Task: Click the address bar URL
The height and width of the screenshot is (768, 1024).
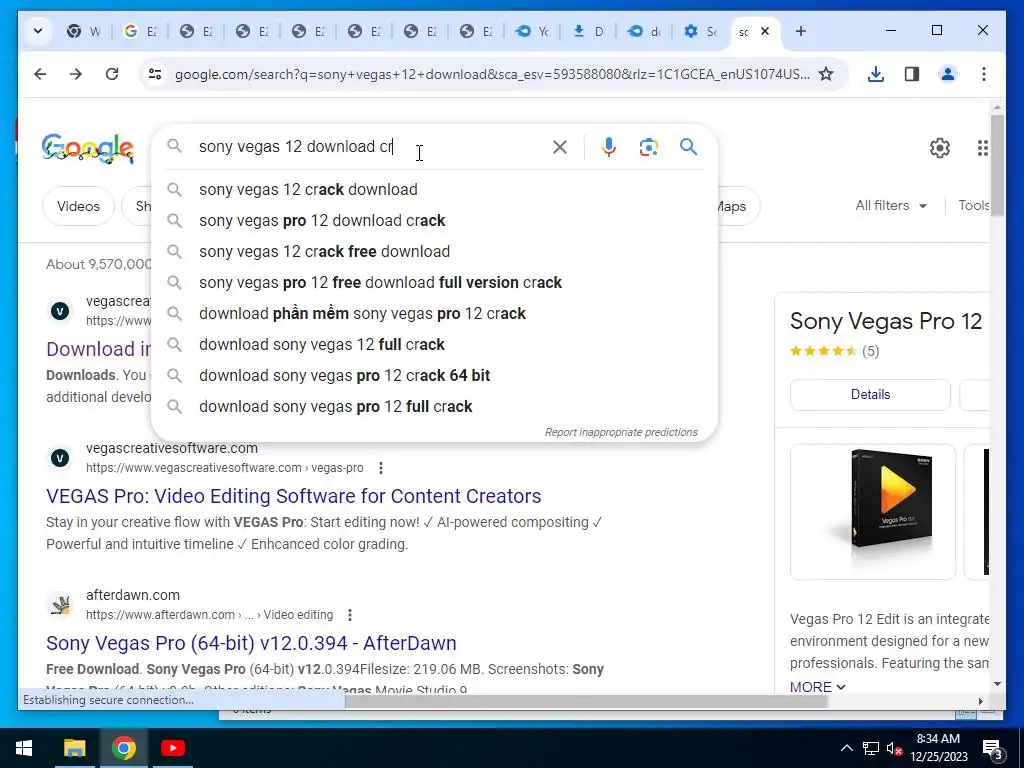Action: click(x=492, y=74)
